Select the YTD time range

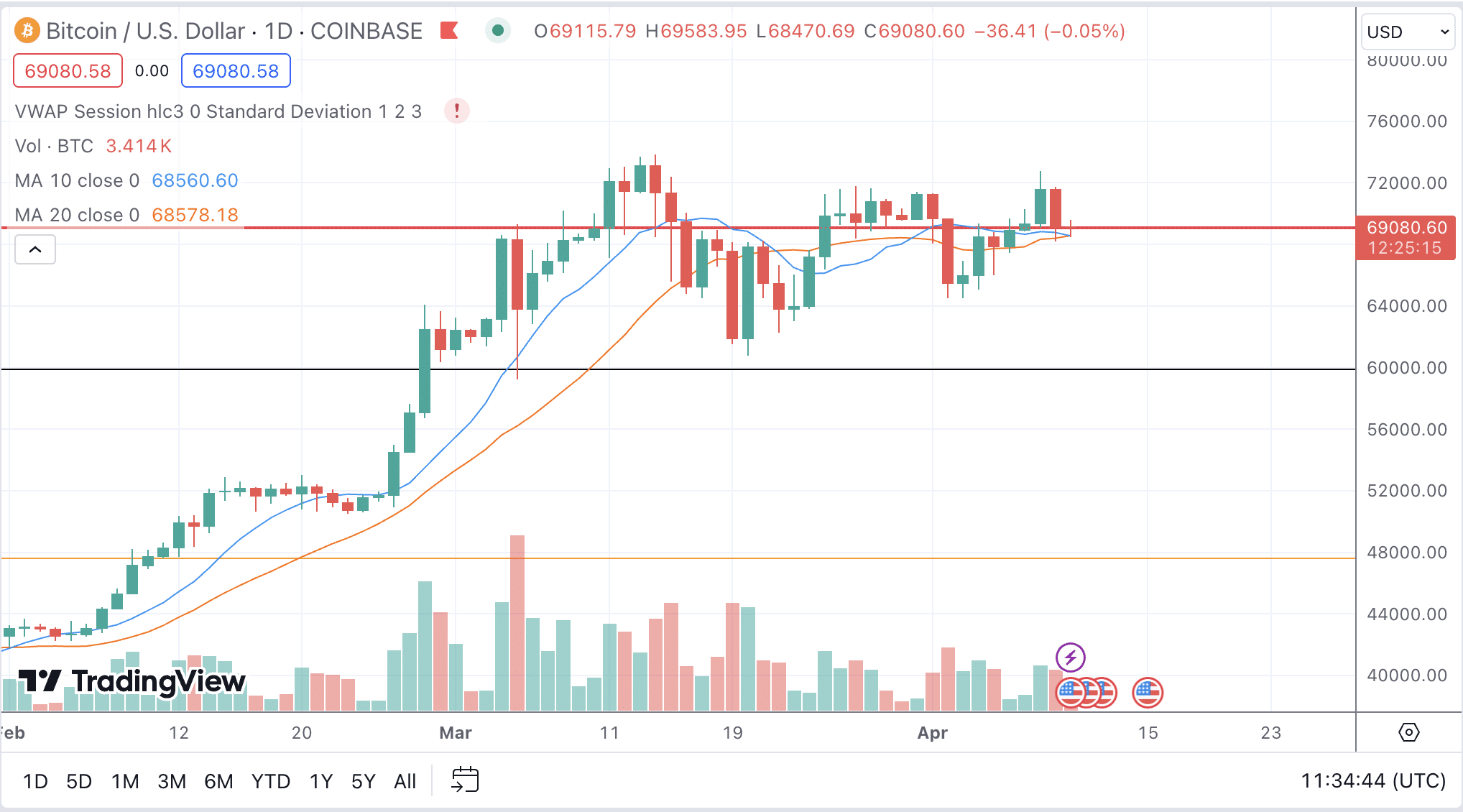(x=271, y=781)
